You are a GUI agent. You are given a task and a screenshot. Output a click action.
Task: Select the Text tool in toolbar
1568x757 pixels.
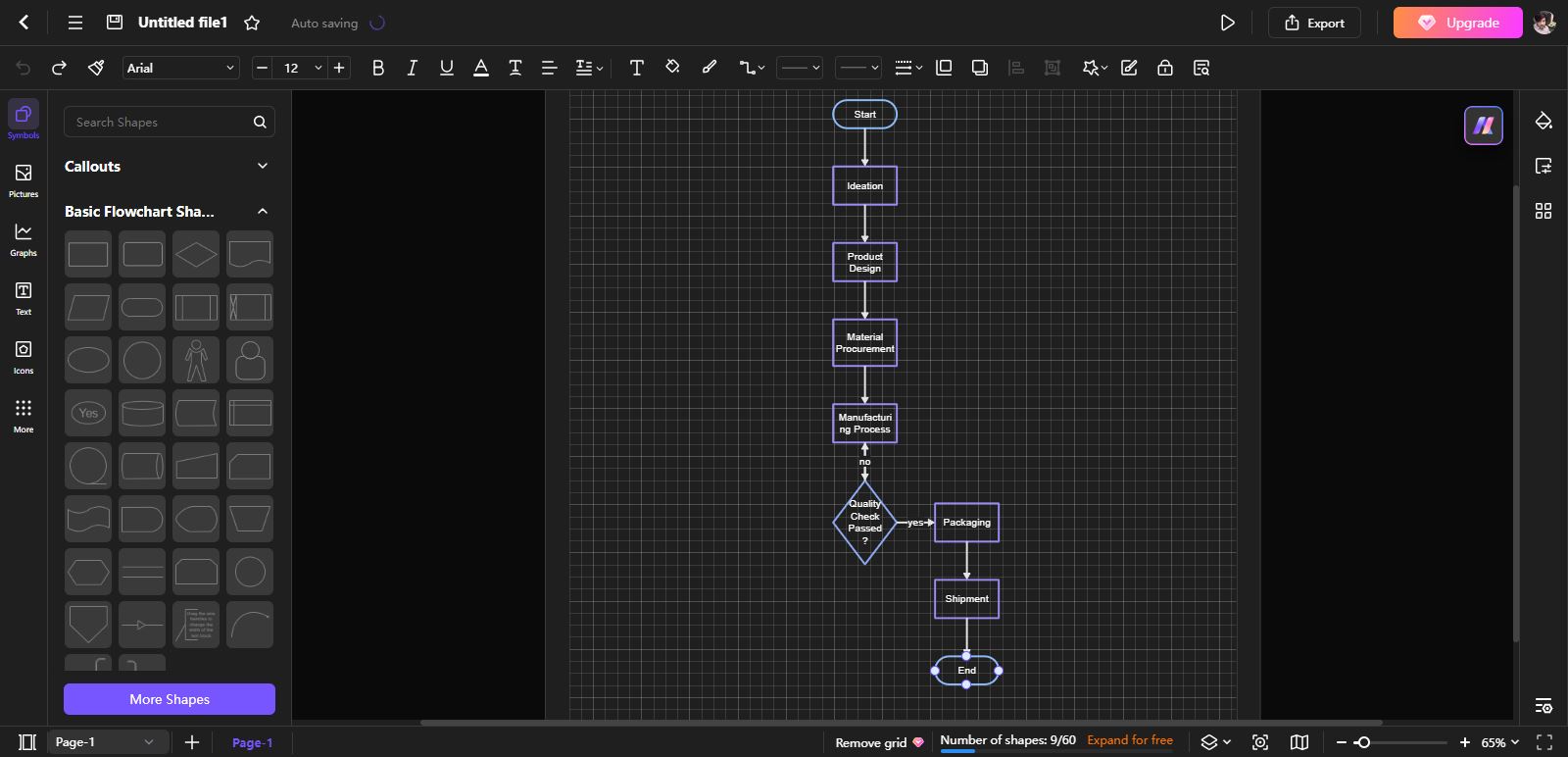pyautogui.click(x=637, y=68)
